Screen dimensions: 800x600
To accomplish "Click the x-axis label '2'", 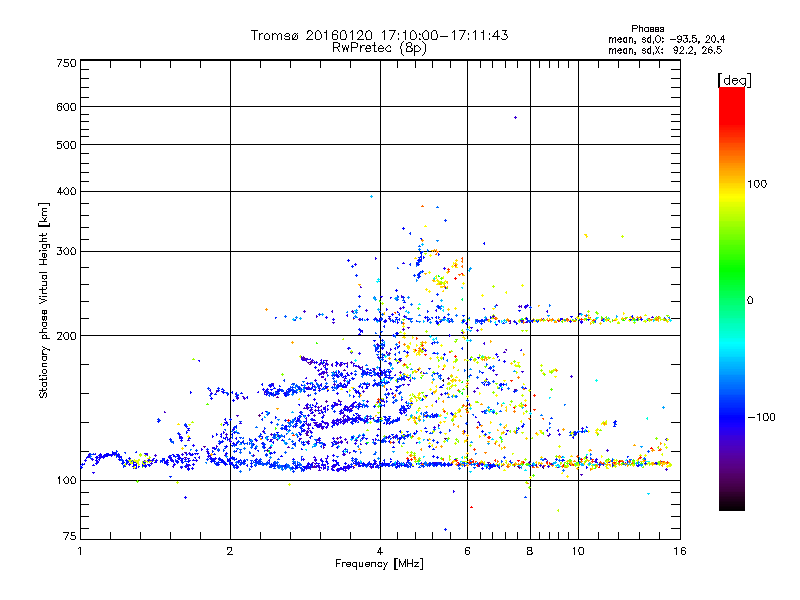I will click(230, 551).
